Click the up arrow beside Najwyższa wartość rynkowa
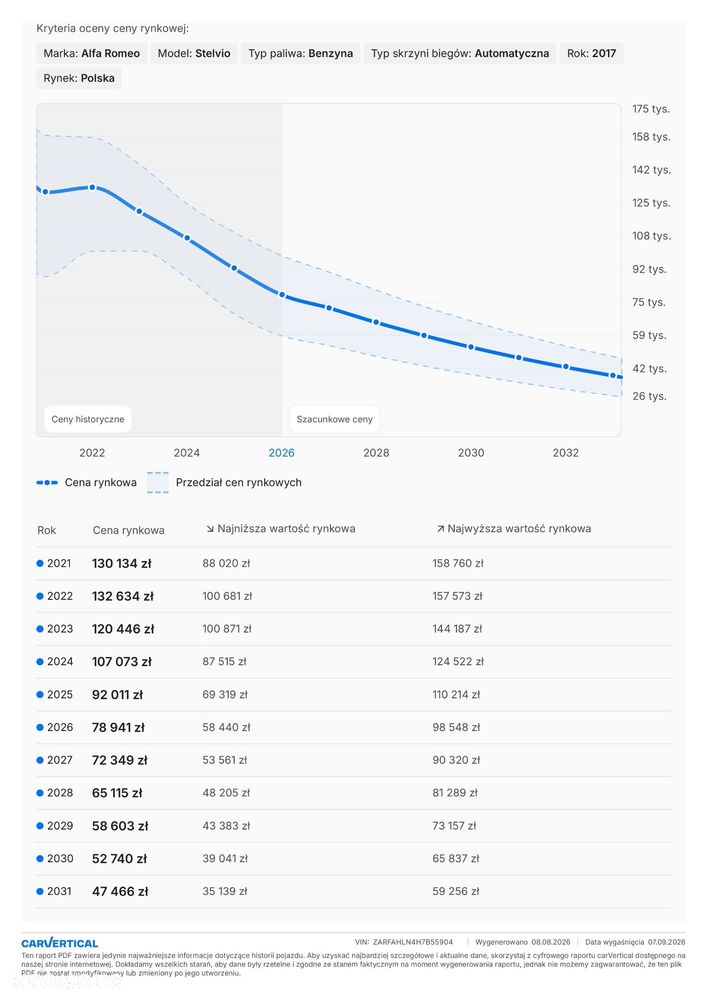Viewport: 707px width, 999px height. tap(440, 529)
